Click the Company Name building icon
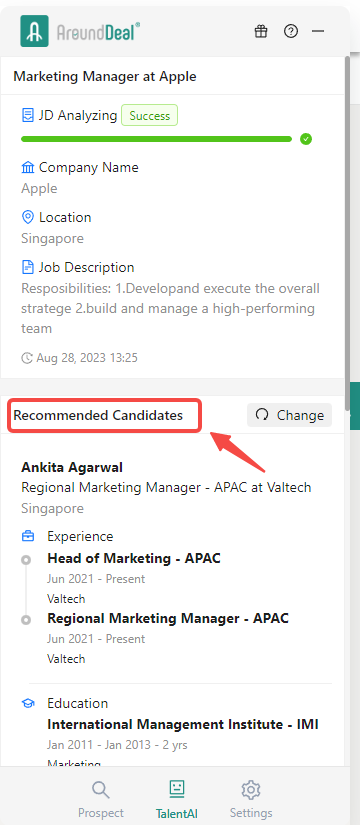Screen dimensions: 360x825 pos(27,168)
